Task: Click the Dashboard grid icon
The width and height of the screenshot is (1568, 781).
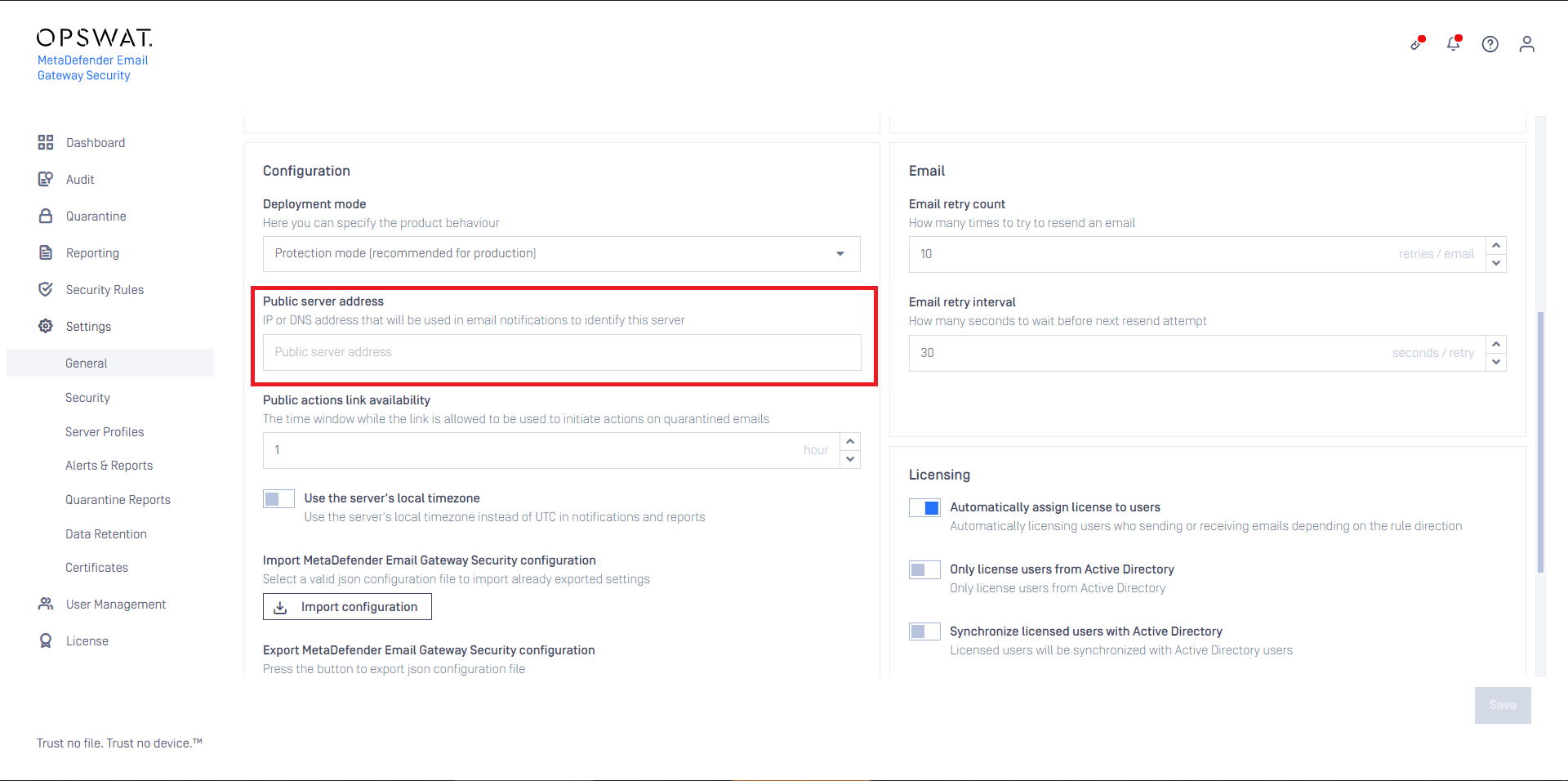Action: [x=46, y=142]
